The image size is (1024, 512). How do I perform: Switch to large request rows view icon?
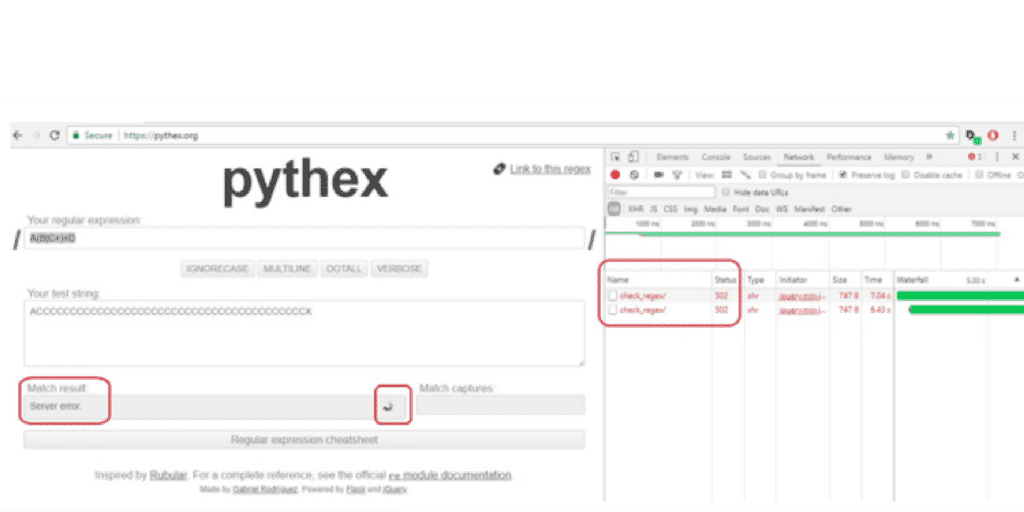(x=727, y=175)
